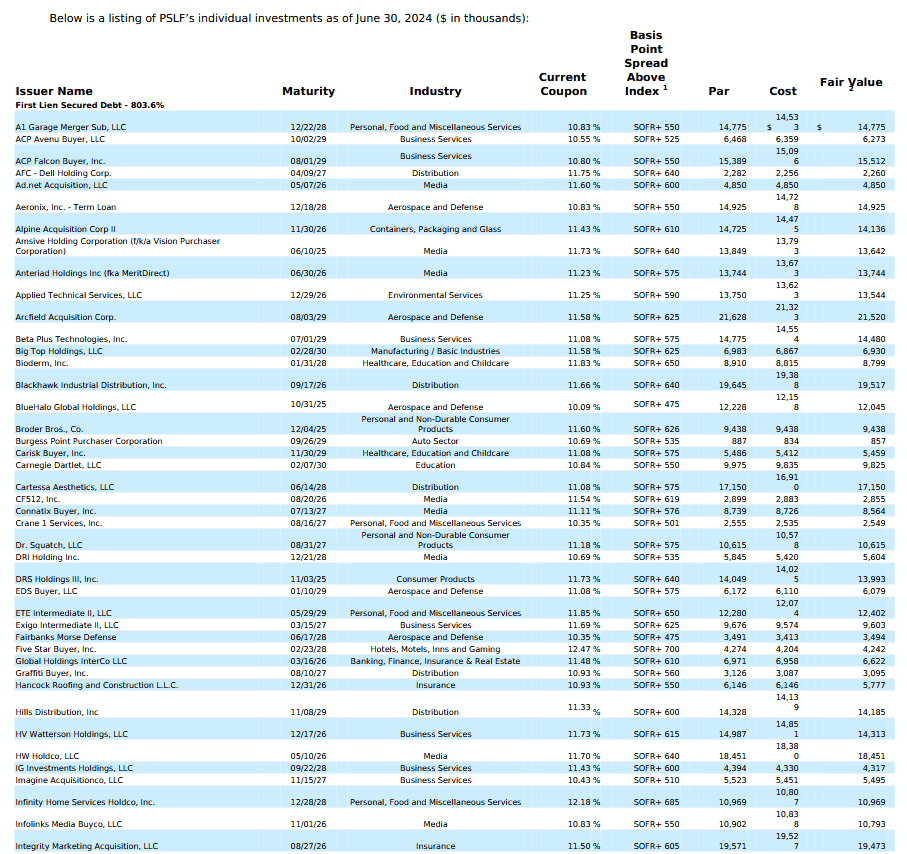
Task: Click the "Environmental Services" industry cell
Action: [x=435, y=296]
